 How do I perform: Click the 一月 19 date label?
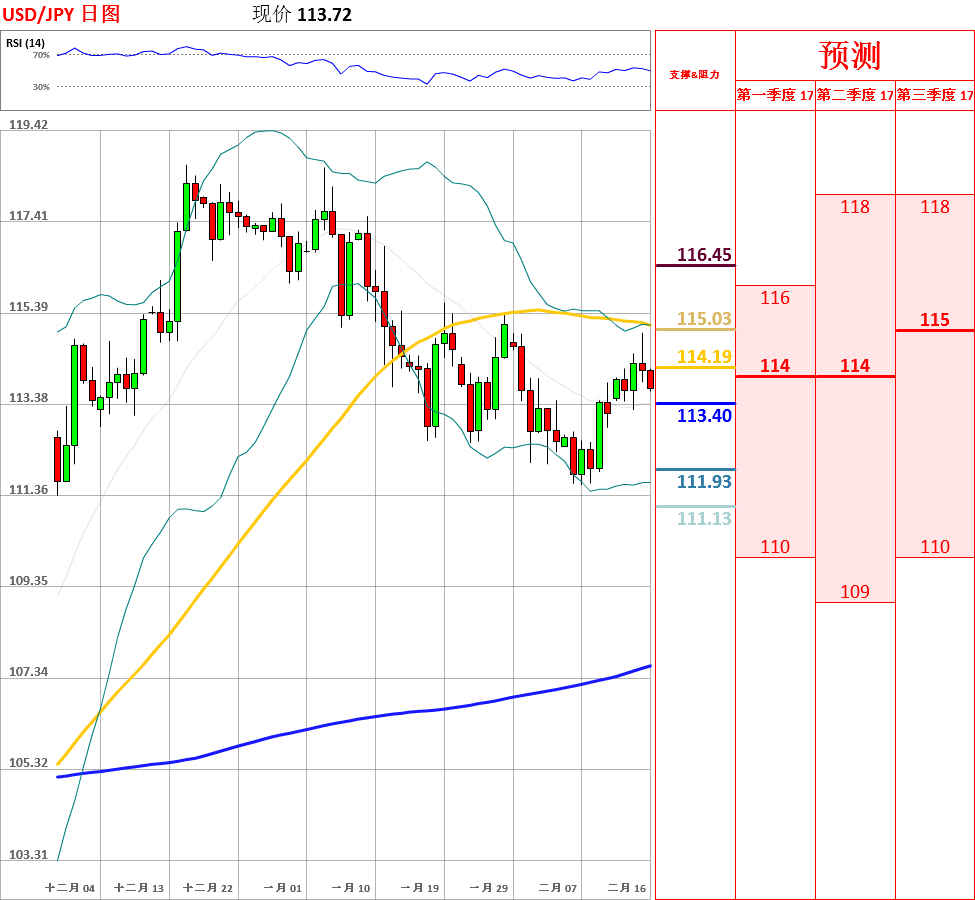(x=420, y=888)
